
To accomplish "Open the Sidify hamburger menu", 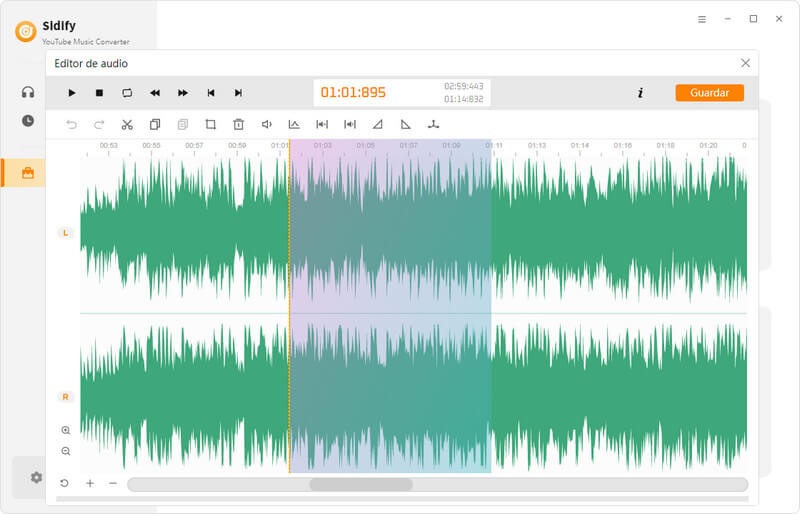I will (702, 19).
